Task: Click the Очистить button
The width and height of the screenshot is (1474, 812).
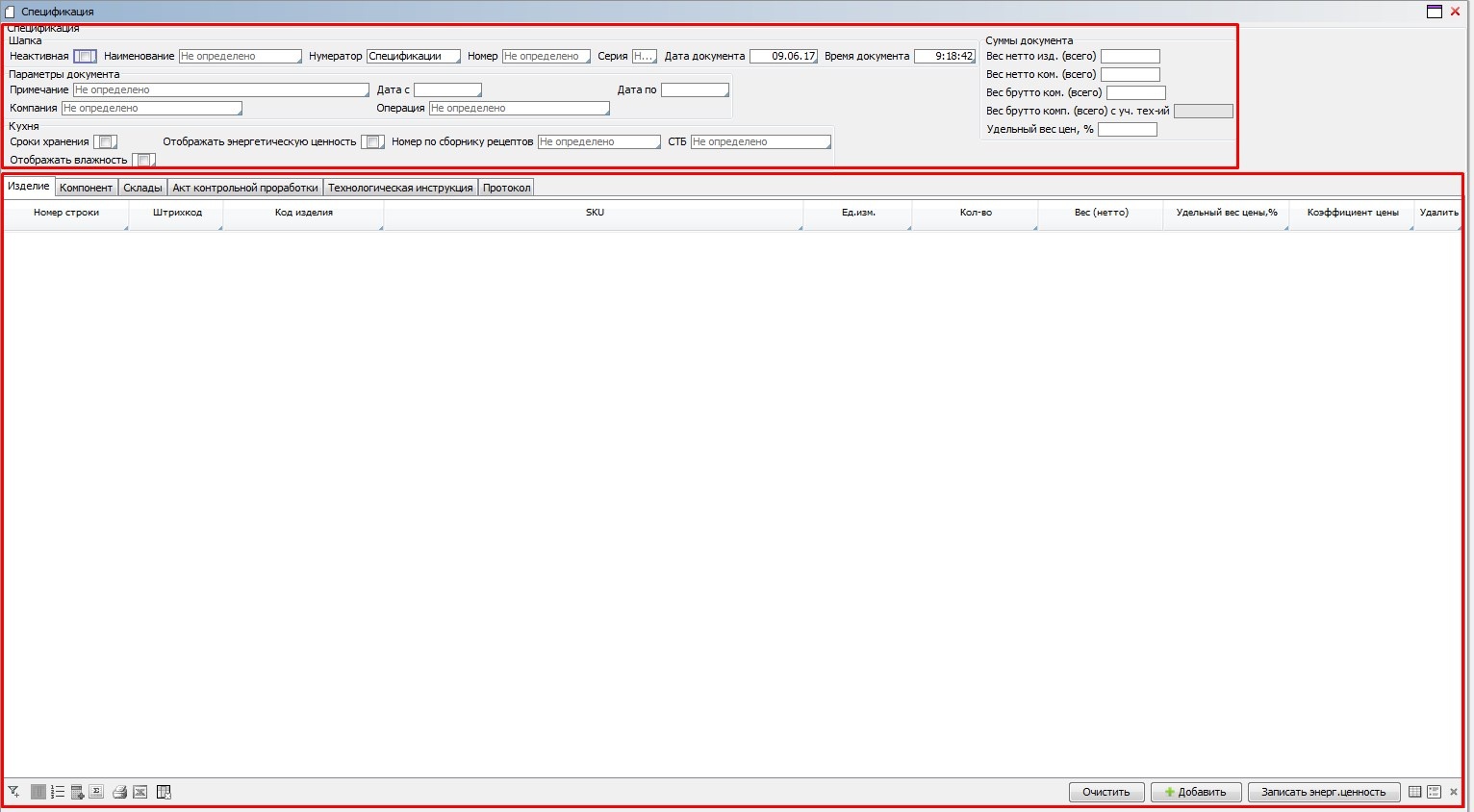Action: [x=1105, y=792]
